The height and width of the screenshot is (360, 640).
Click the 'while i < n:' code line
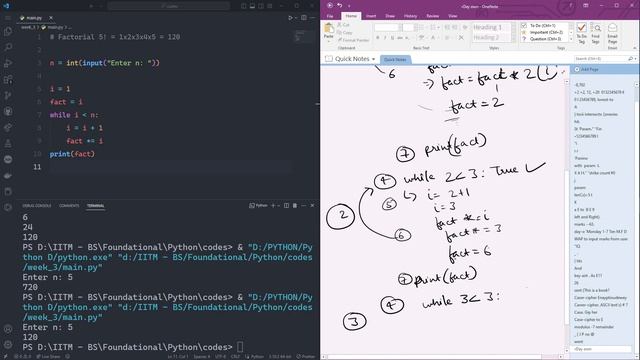coord(74,115)
